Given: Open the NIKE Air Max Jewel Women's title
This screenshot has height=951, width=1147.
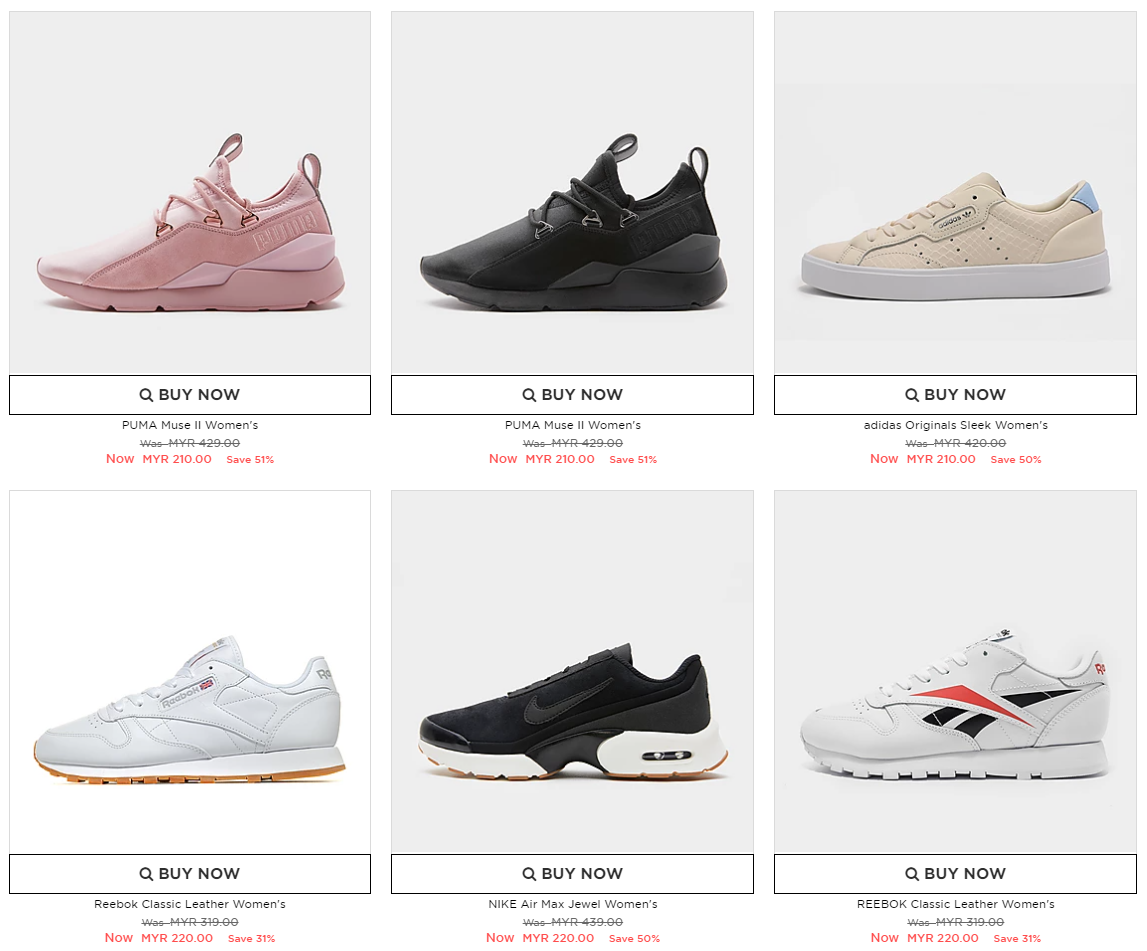Looking at the screenshot, I should 573,904.
